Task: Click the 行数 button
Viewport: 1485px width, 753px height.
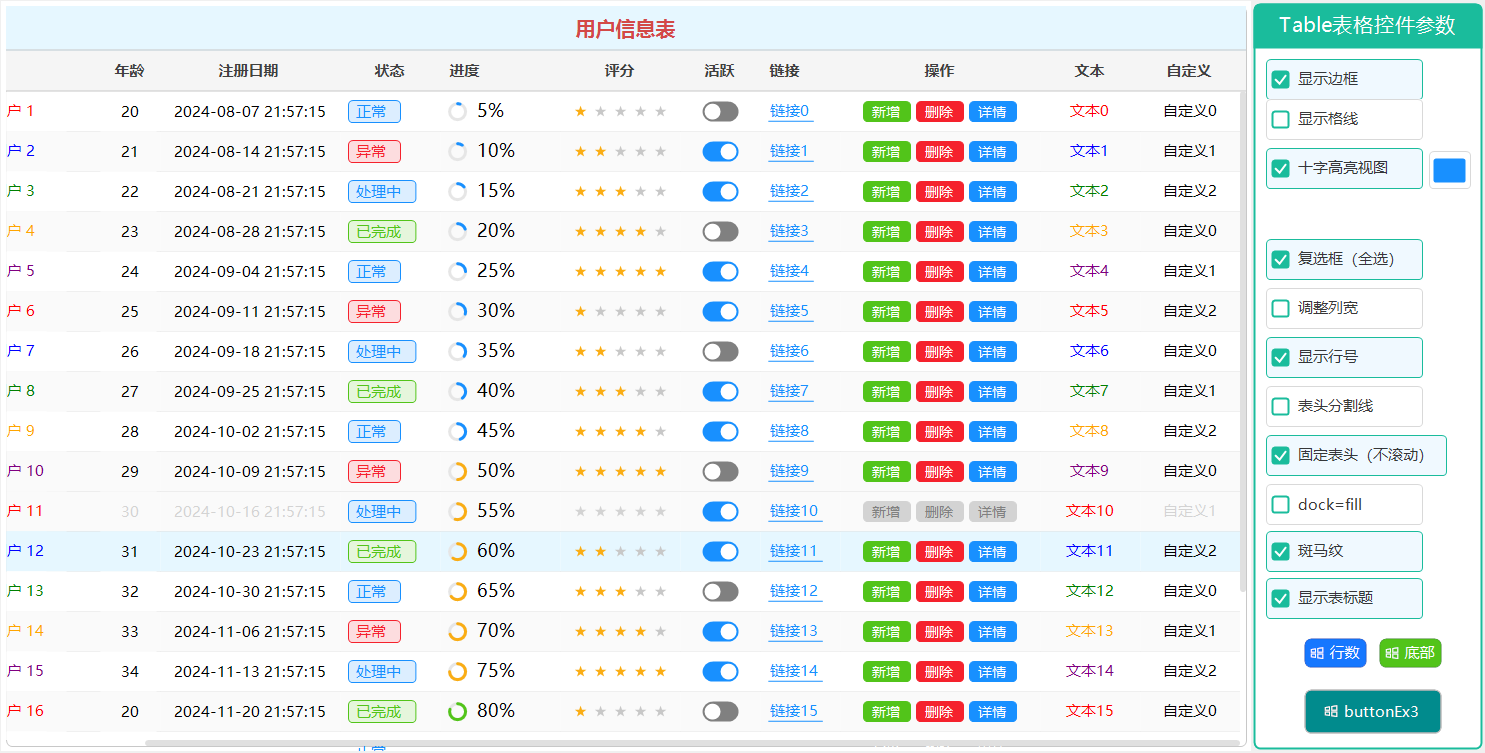Action: pos(1335,653)
